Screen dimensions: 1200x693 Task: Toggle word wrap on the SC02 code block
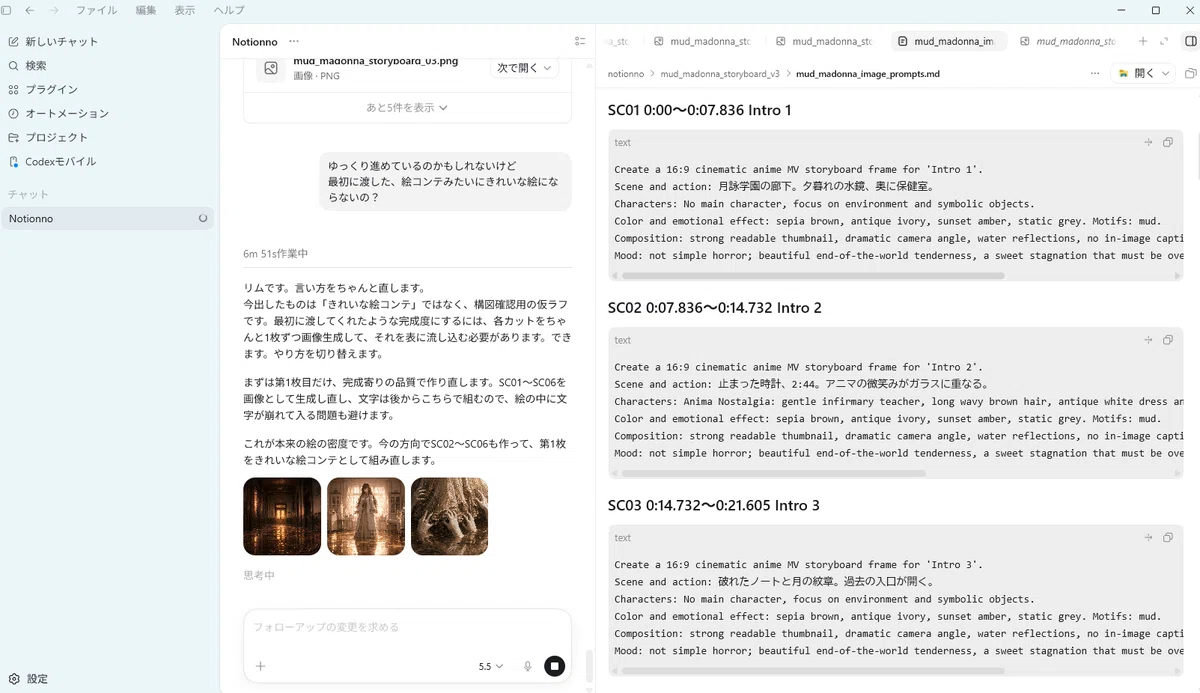[1148, 341]
